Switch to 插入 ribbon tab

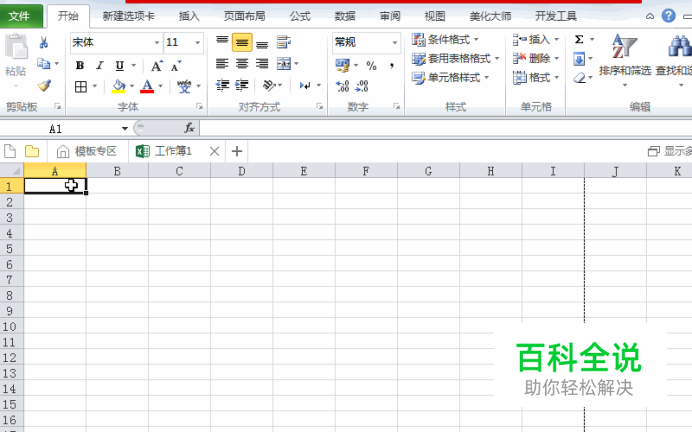189,16
